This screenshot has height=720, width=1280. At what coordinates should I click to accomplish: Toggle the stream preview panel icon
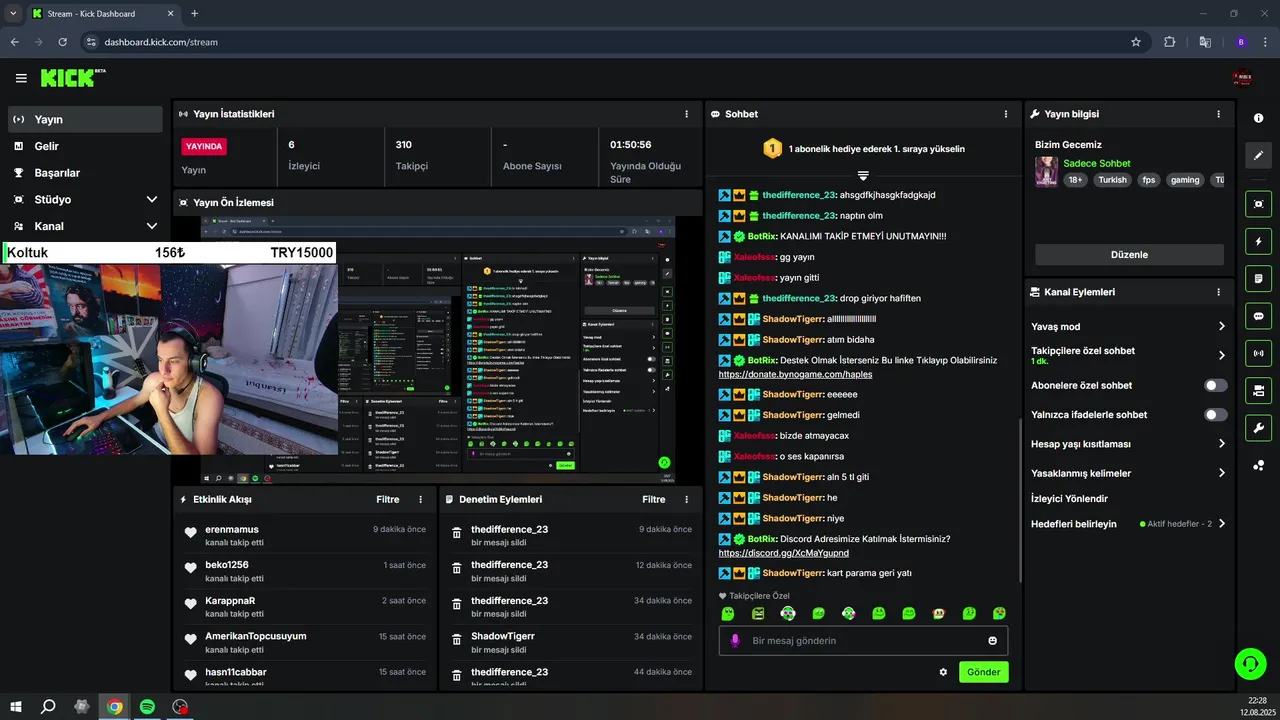[x=1258, y=204]
